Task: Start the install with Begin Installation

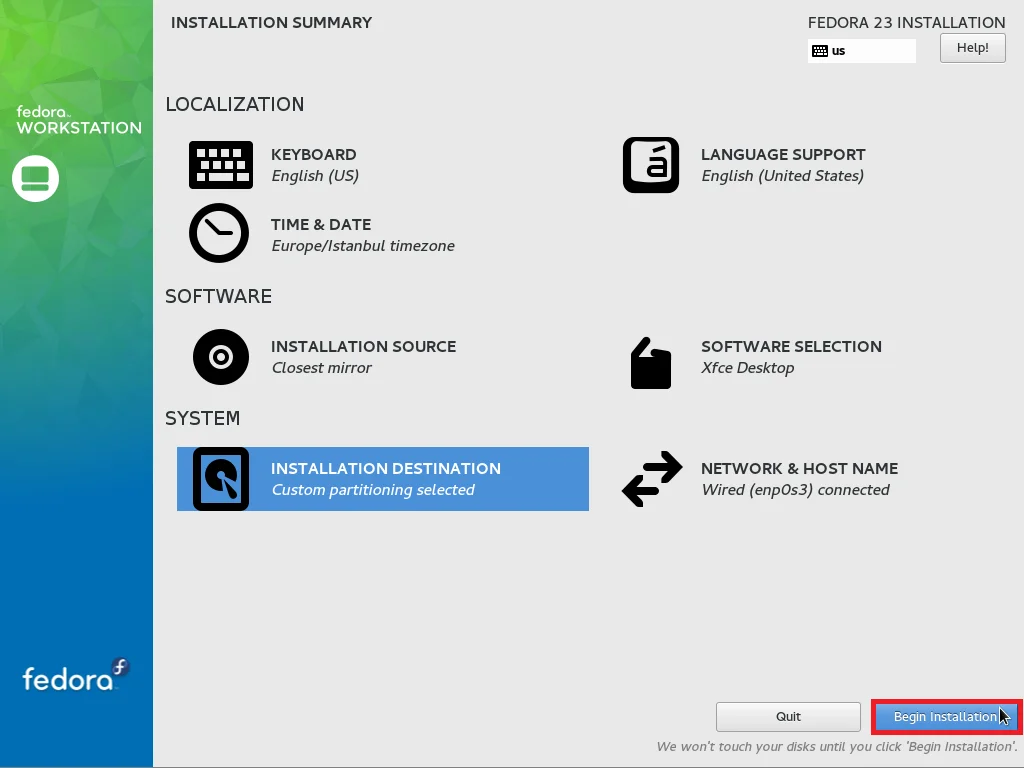Action: [x=946, y=717]
